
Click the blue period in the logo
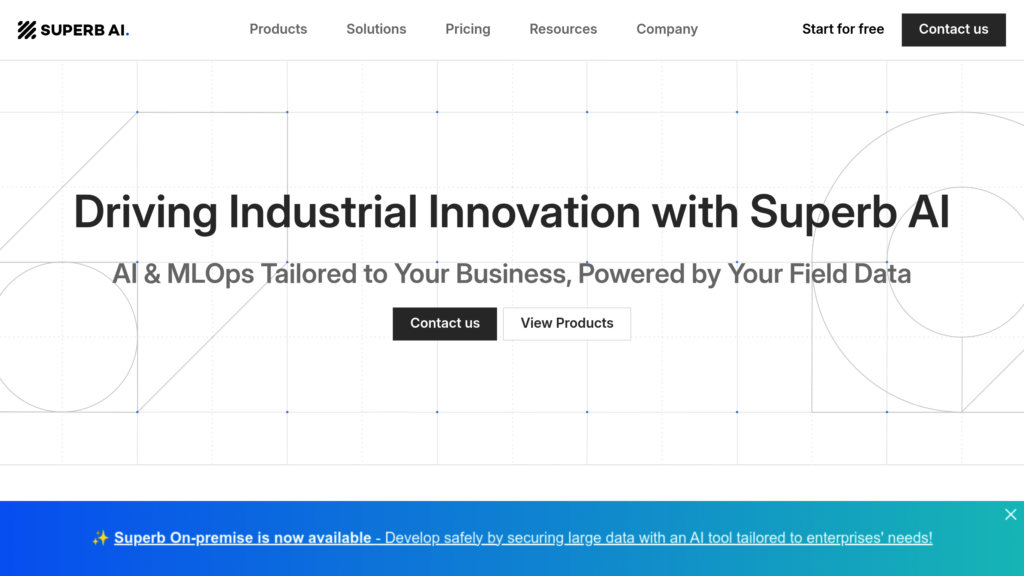[127, 35]
